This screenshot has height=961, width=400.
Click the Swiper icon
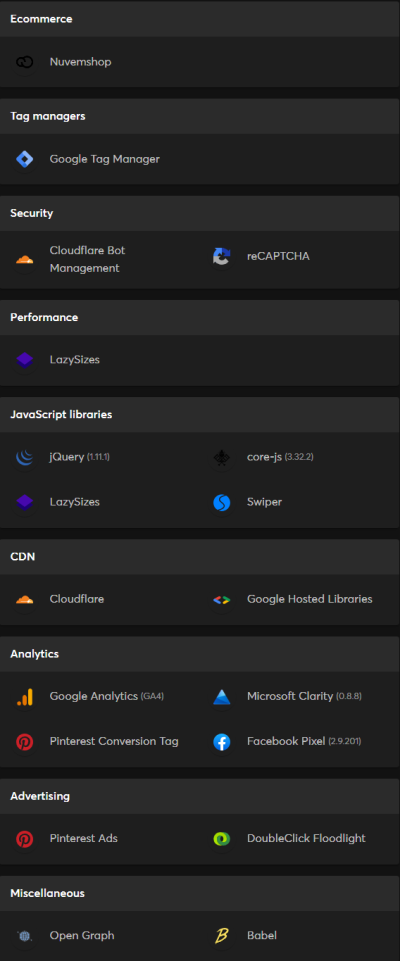[222, 503]
